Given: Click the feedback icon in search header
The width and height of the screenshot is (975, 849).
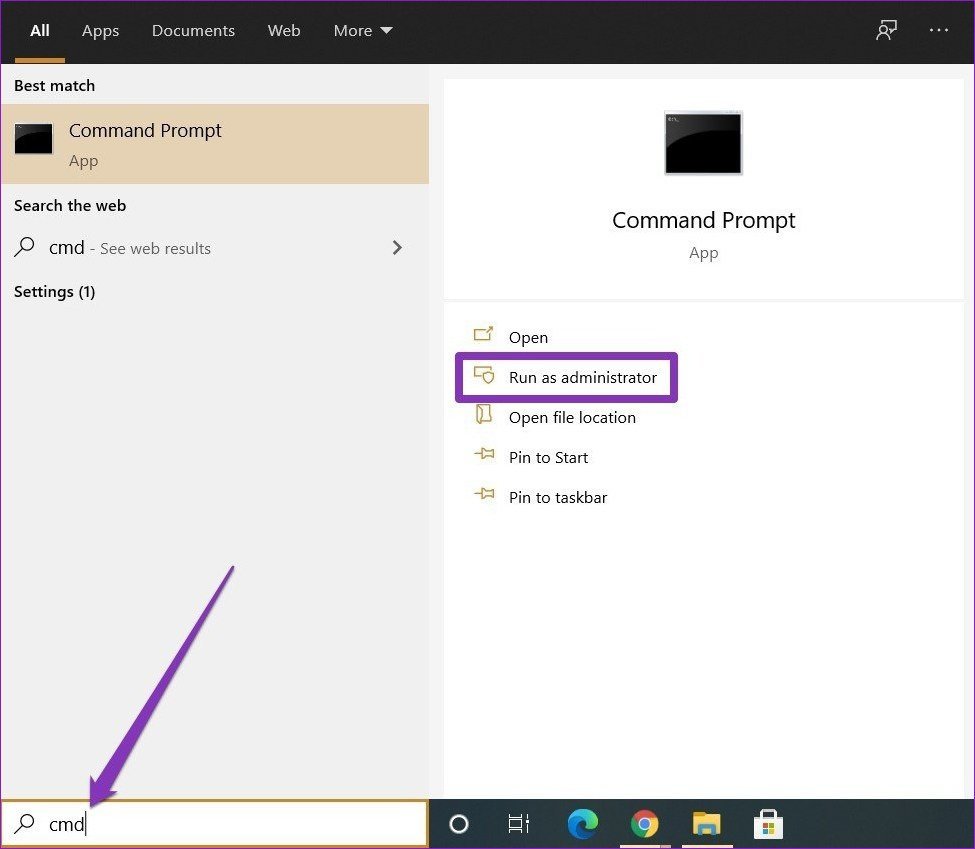Looking at the screenshot, I should (x=886, y=31).
